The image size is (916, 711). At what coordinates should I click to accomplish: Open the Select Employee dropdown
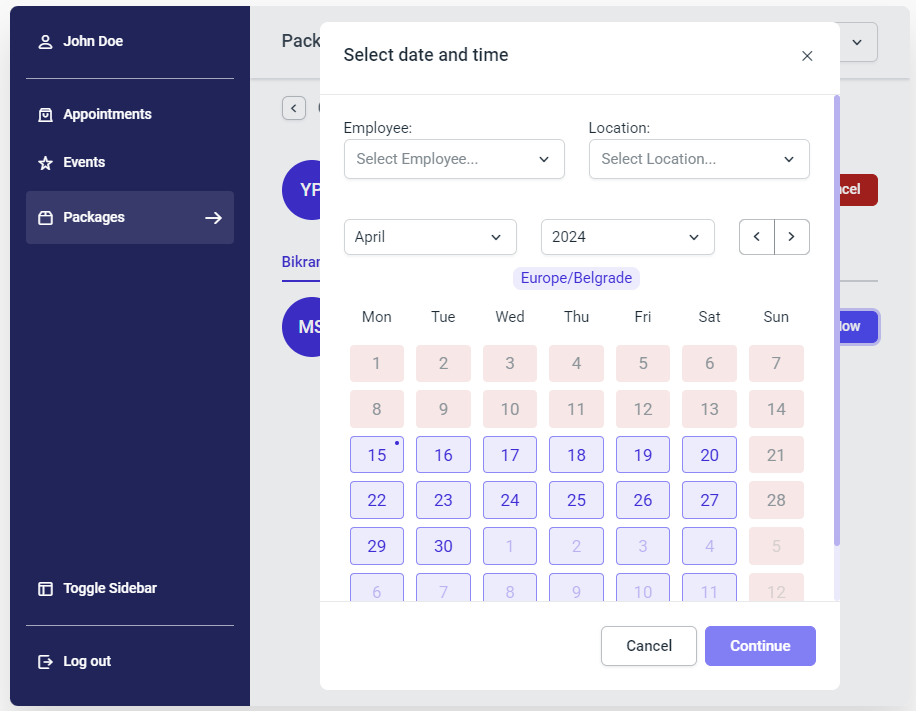[x=454, y=159]
